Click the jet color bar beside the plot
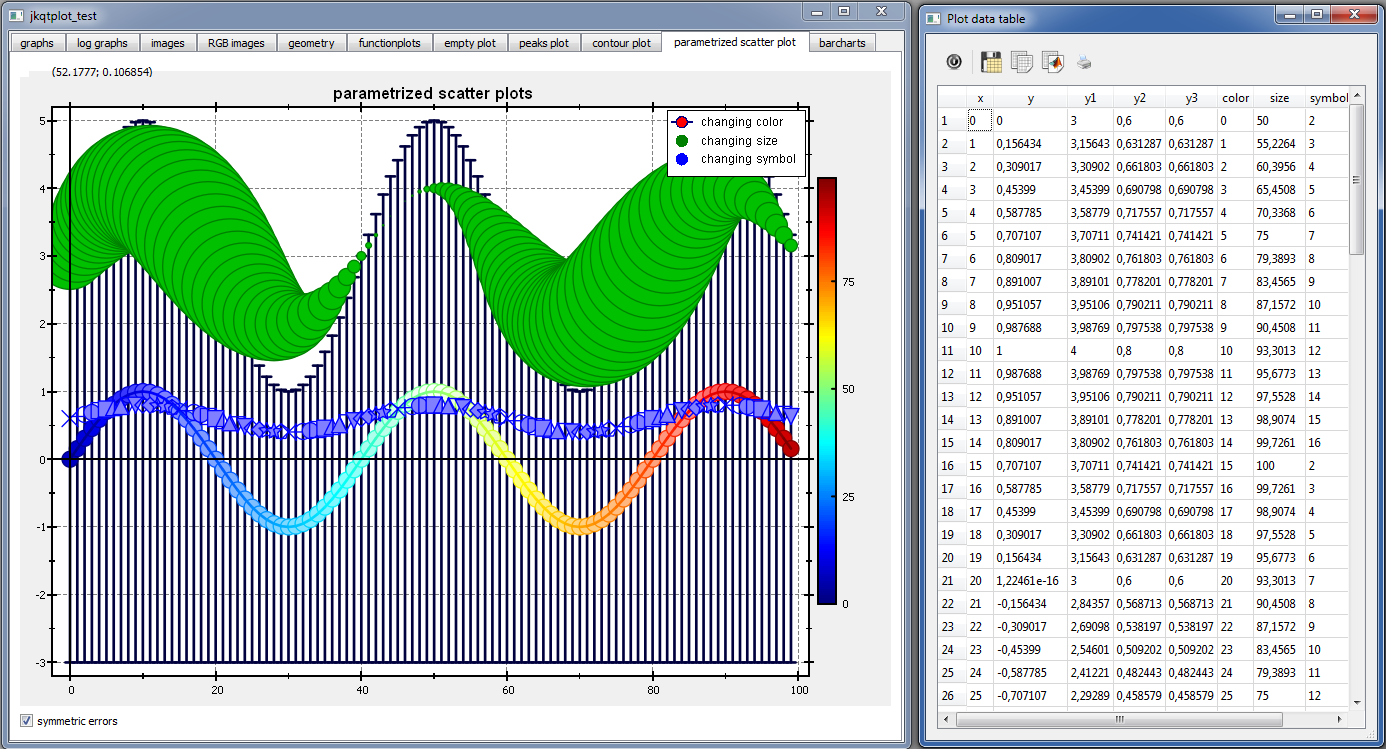This screenshot has height=749, width=1386. (827, 391)
